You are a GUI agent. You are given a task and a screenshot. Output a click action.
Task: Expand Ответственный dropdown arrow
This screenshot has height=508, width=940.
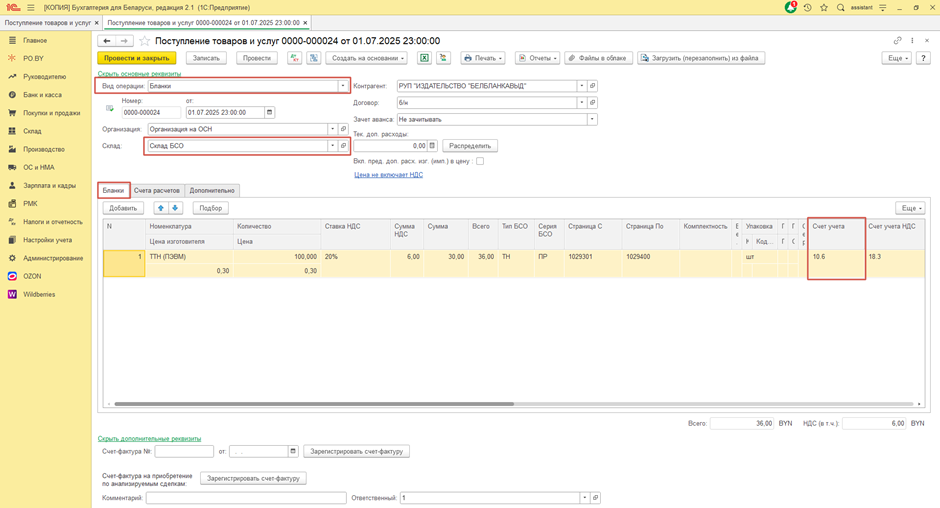pos(585,498)
